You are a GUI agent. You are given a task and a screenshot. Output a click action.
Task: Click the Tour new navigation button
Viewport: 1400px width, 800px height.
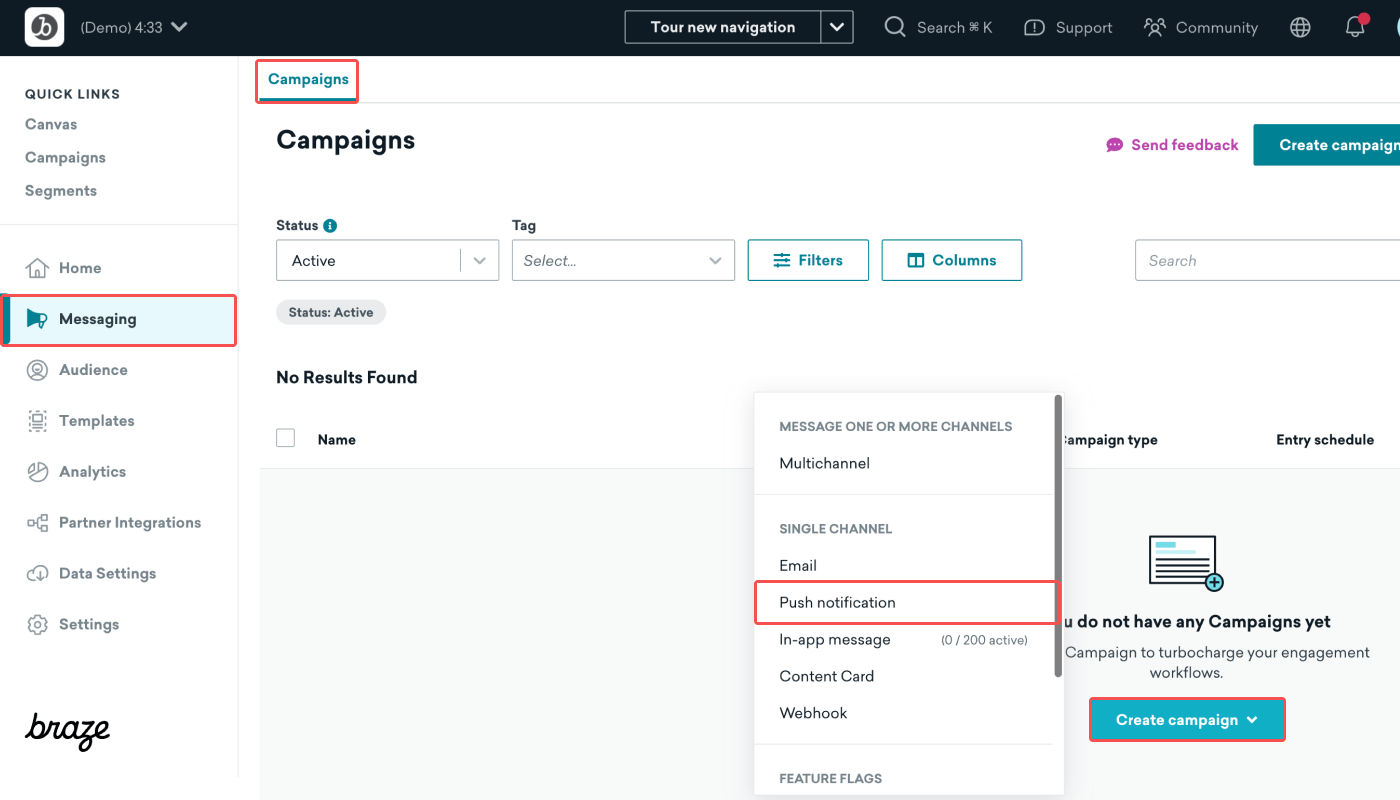(723, 27)
